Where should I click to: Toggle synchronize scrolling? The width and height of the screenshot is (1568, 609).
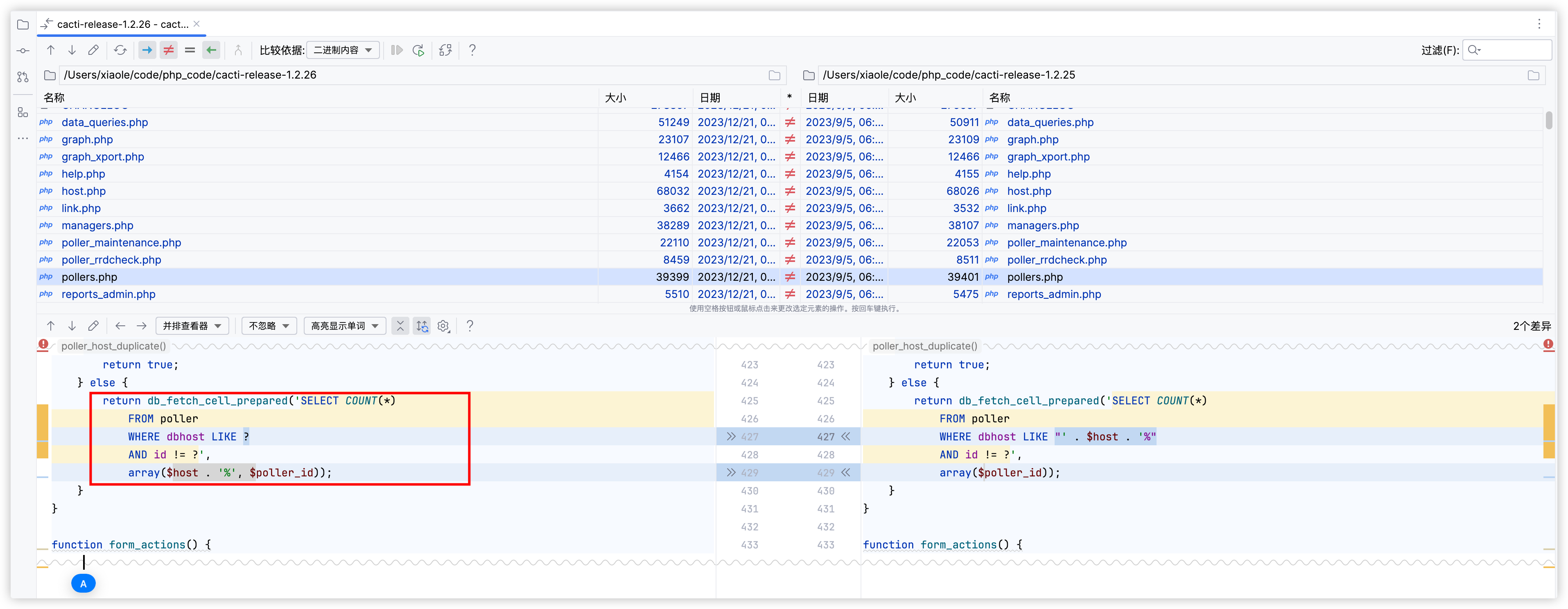click(422, 326)
